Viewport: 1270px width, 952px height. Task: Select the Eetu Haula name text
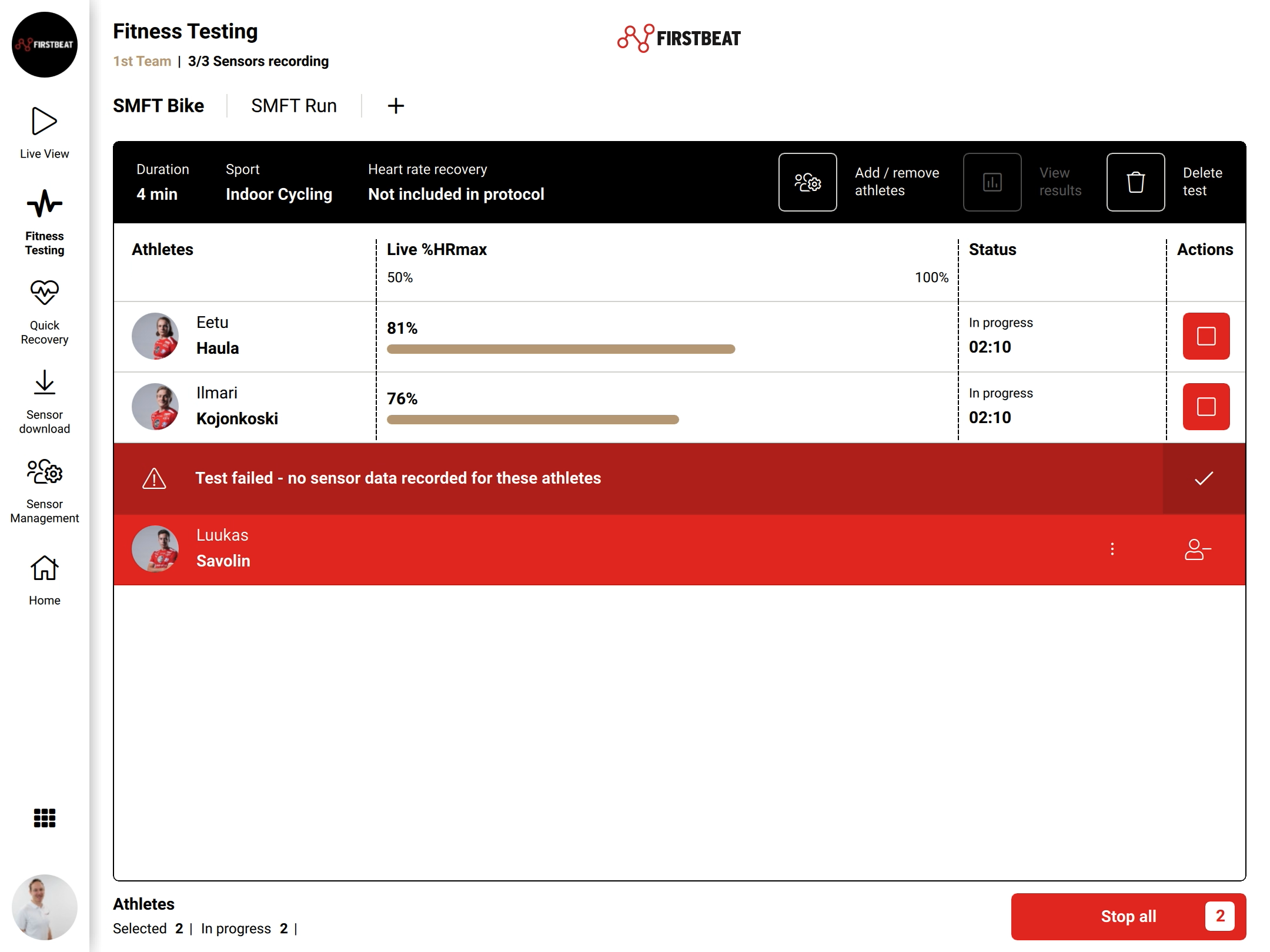[x=218, y=336]
